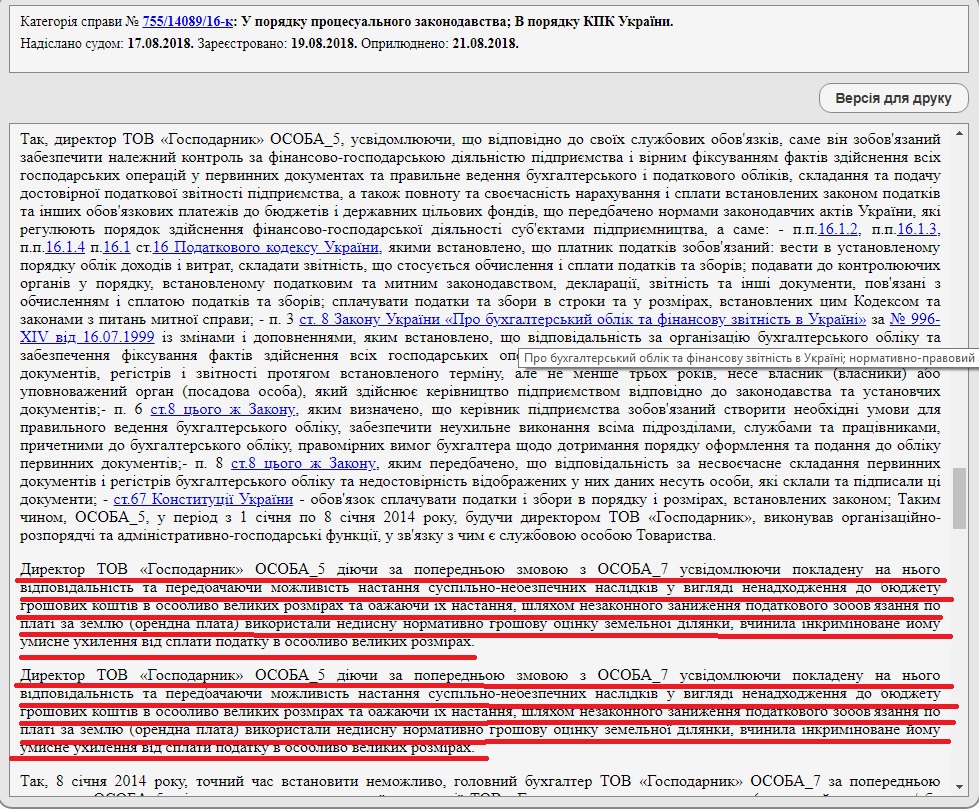Follow the 16.1.3 reference link
Image resolution: width=979 pixels, height=809 pixels.
[x=918, y=229]
